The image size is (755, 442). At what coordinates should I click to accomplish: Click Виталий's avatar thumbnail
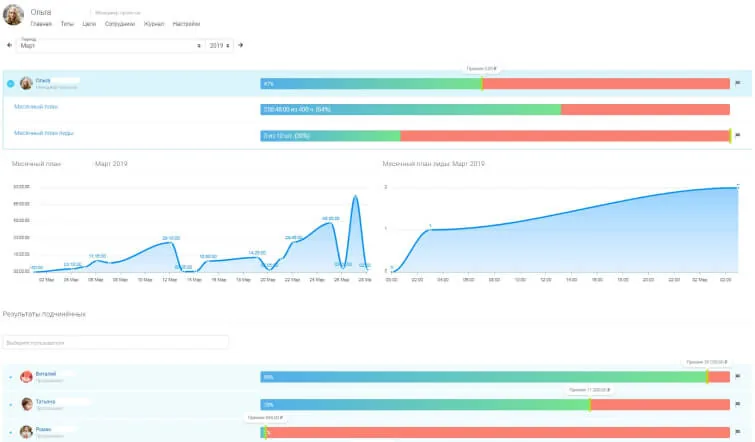click(x=26, y=377)
